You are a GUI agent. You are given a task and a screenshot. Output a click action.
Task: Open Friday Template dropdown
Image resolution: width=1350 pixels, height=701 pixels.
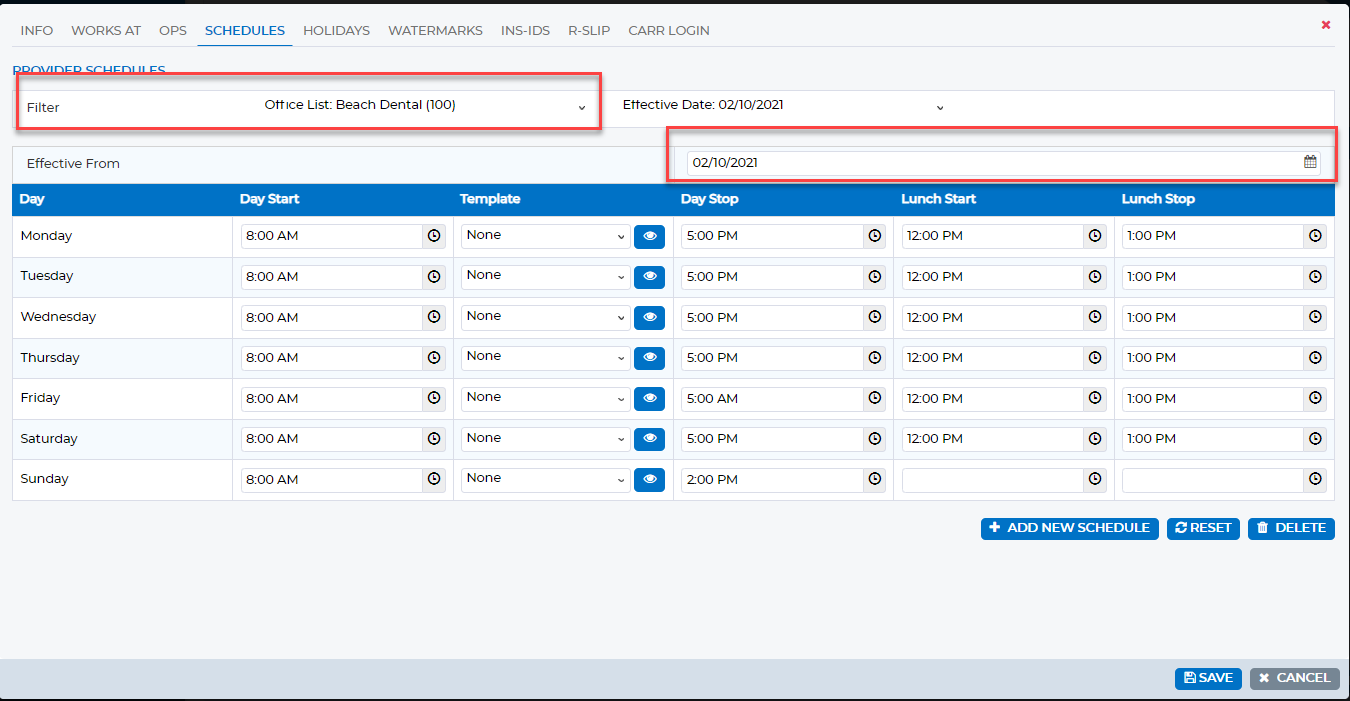click(545, 398)
